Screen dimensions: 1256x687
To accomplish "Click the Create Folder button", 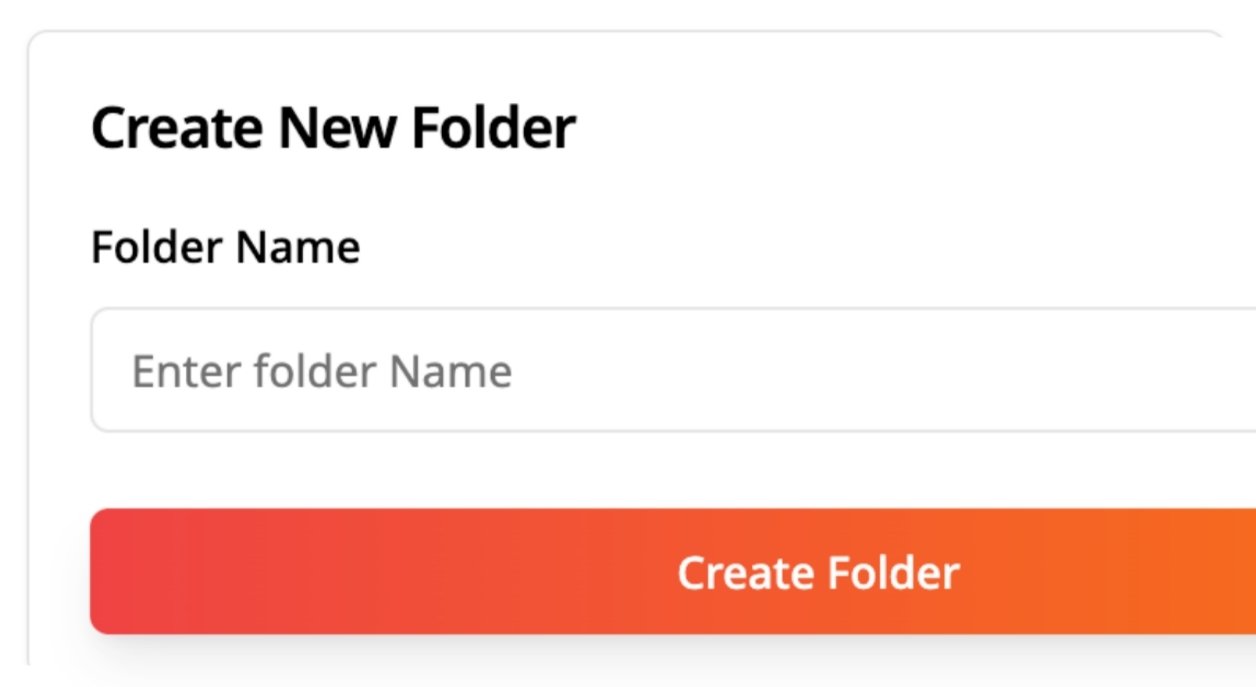I will (673, 571).
